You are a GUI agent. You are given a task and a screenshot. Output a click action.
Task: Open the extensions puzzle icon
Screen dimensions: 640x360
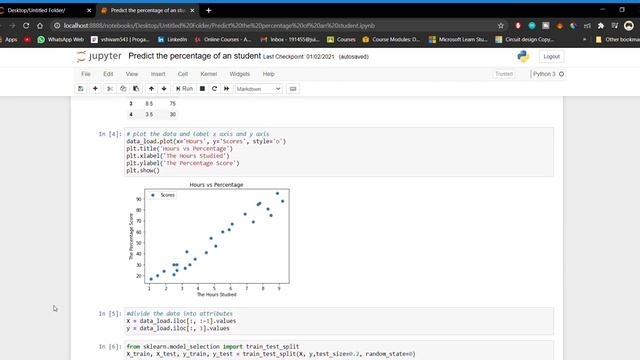tap(601, 25)
